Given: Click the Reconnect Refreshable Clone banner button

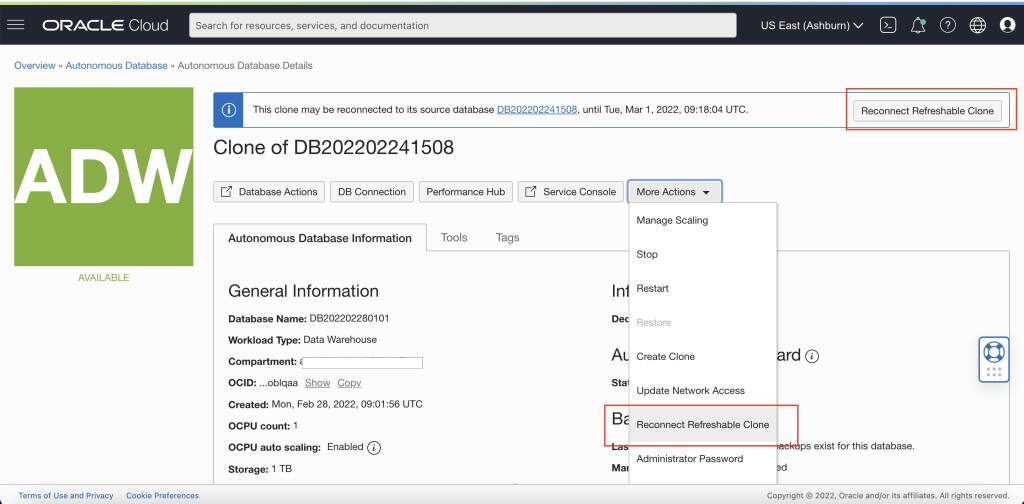Looking at the screenshot, I should (927, 111).
